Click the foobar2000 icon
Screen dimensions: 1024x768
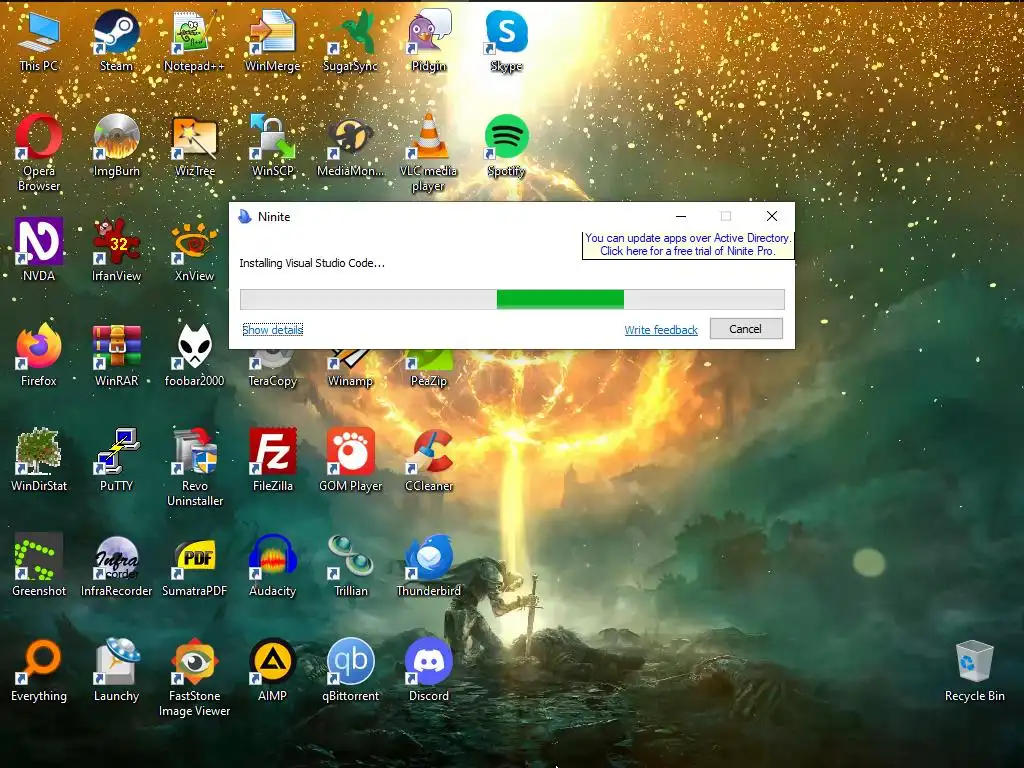click(x=194, y=355)
